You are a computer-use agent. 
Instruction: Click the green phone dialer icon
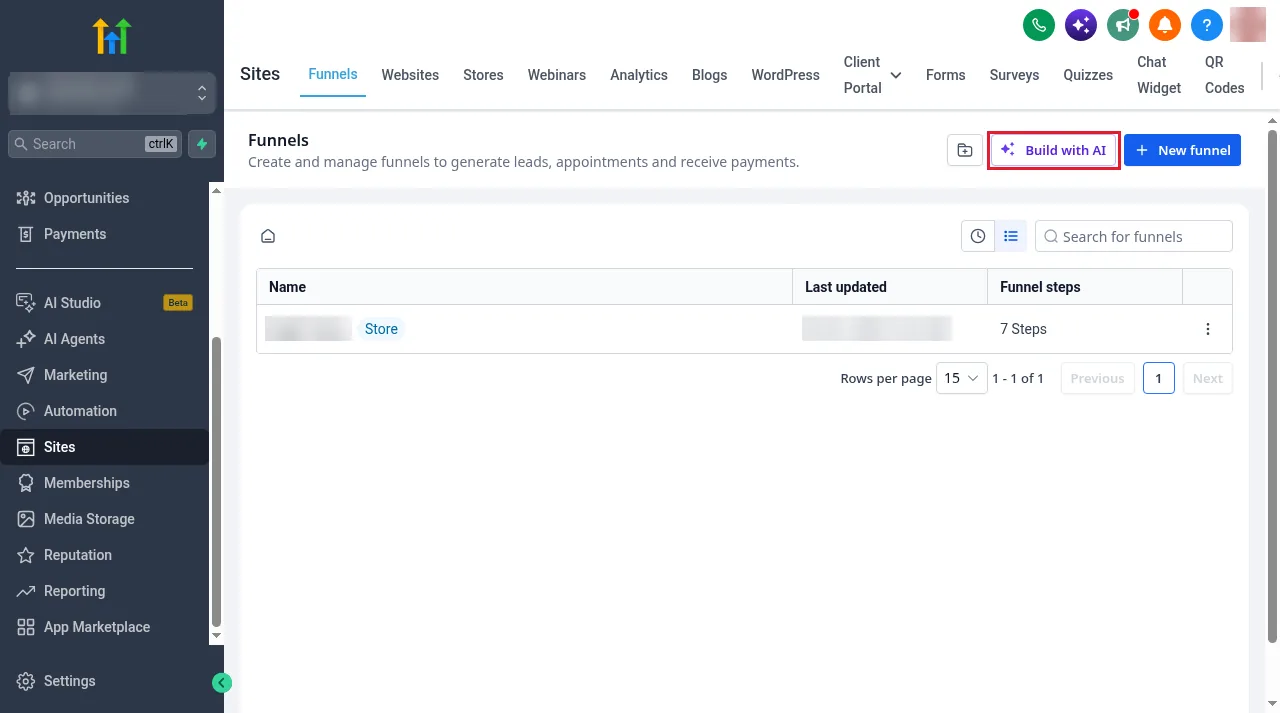point(1039,24)
